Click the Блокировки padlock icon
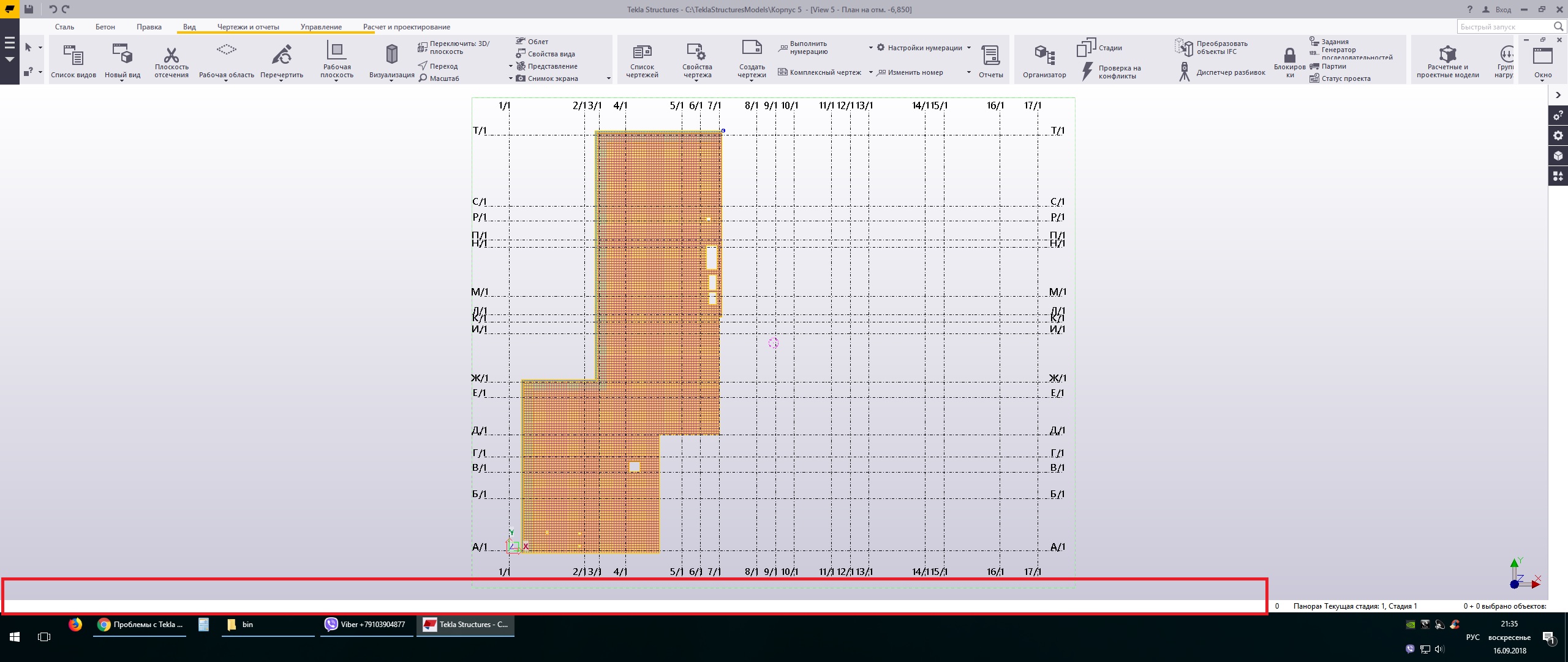The width and height of the screenshot is (1568, 662). point(1289,55)
